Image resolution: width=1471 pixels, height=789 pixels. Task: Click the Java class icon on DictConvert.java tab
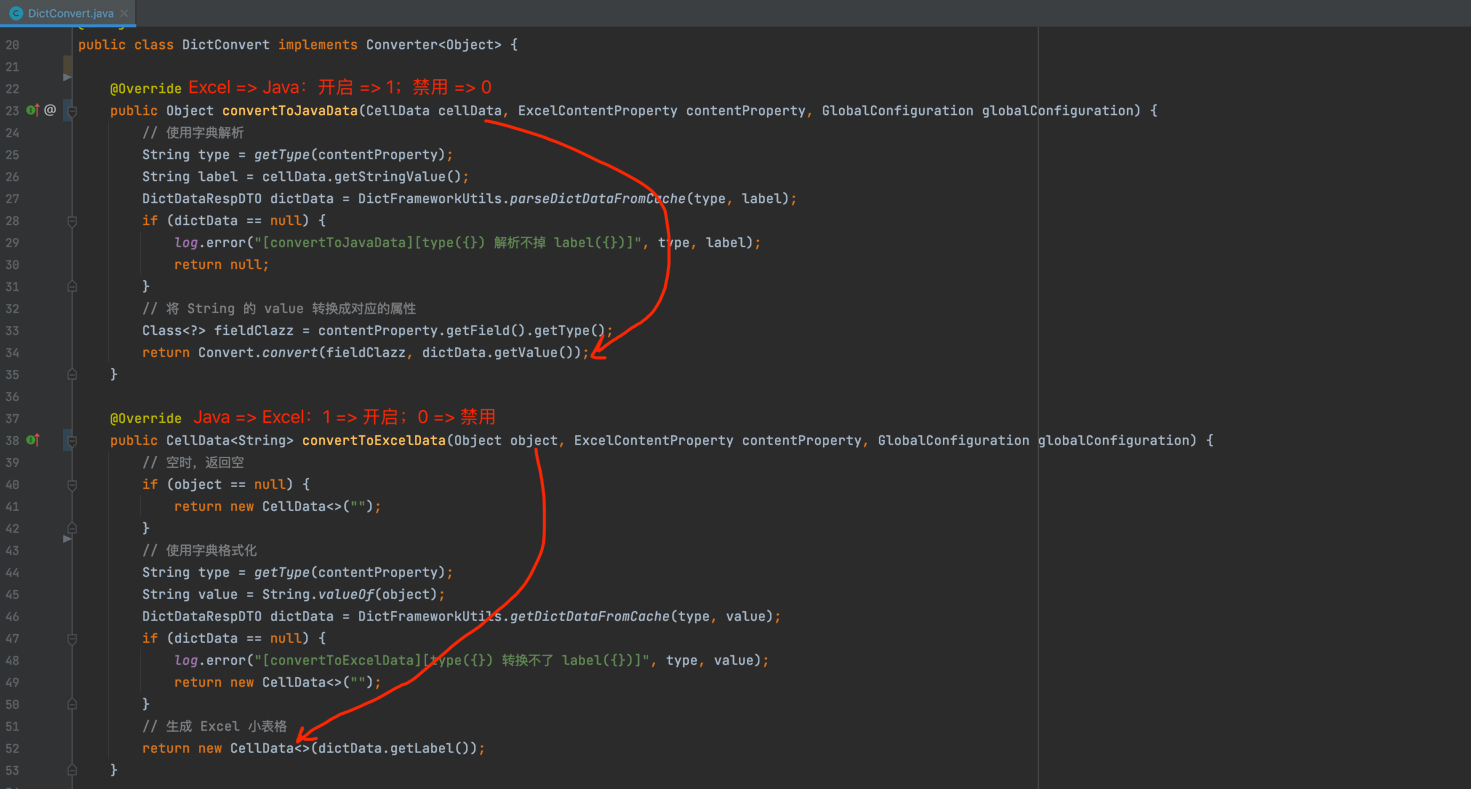[16, 13]
